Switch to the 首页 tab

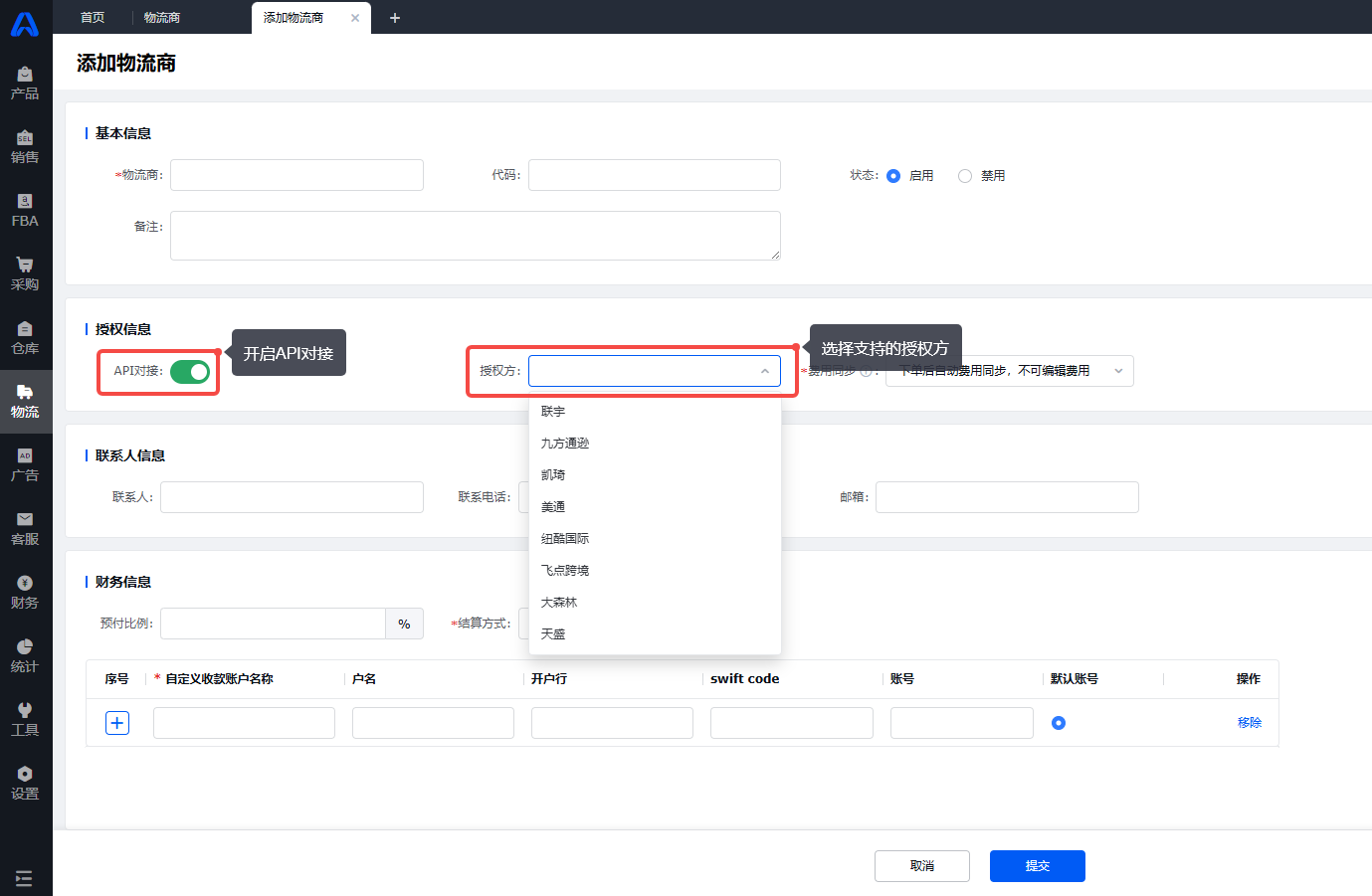pyautogui.click(x=93, y=18)
